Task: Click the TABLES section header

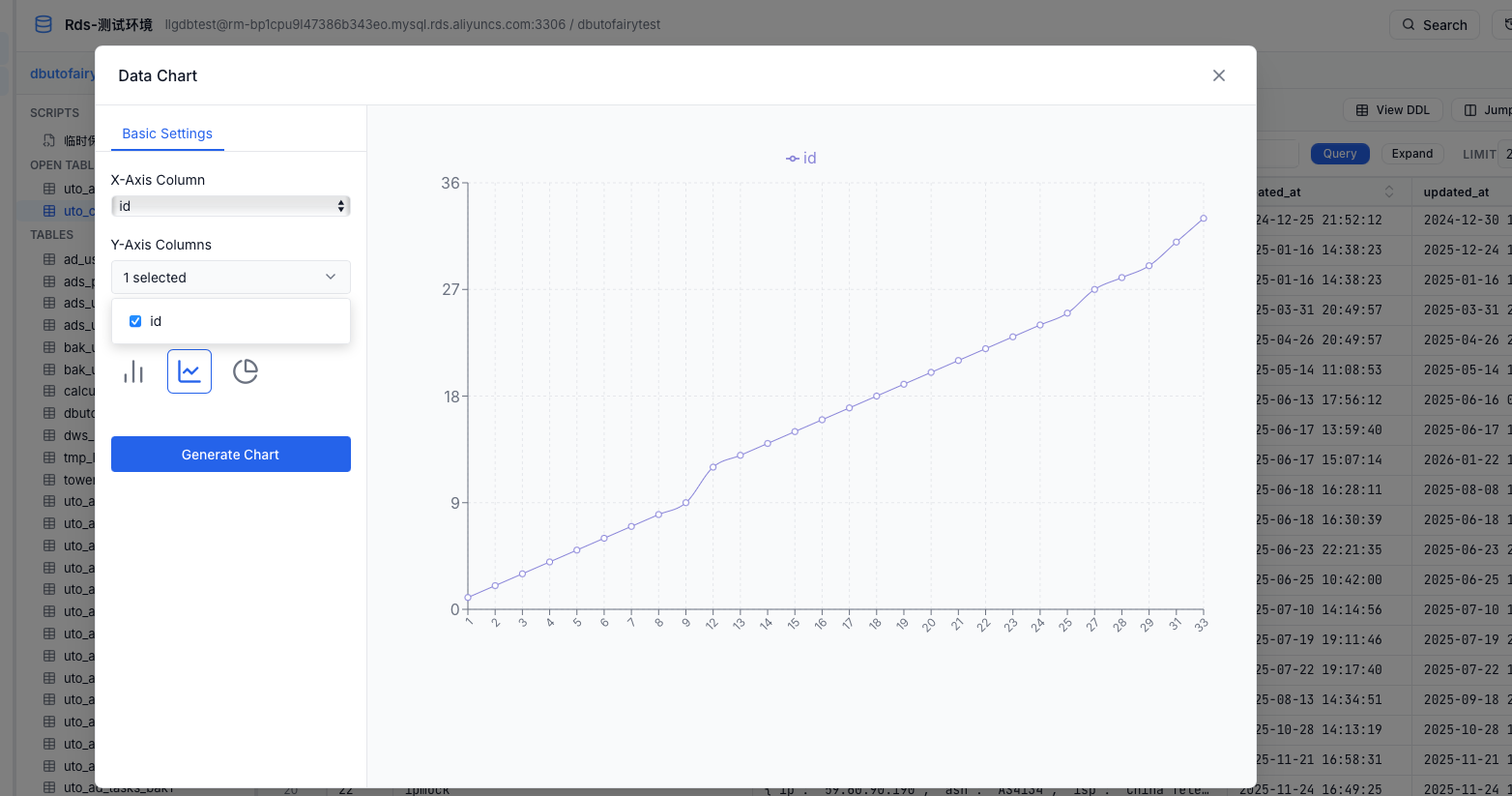Action: click(x=51, y=235)
